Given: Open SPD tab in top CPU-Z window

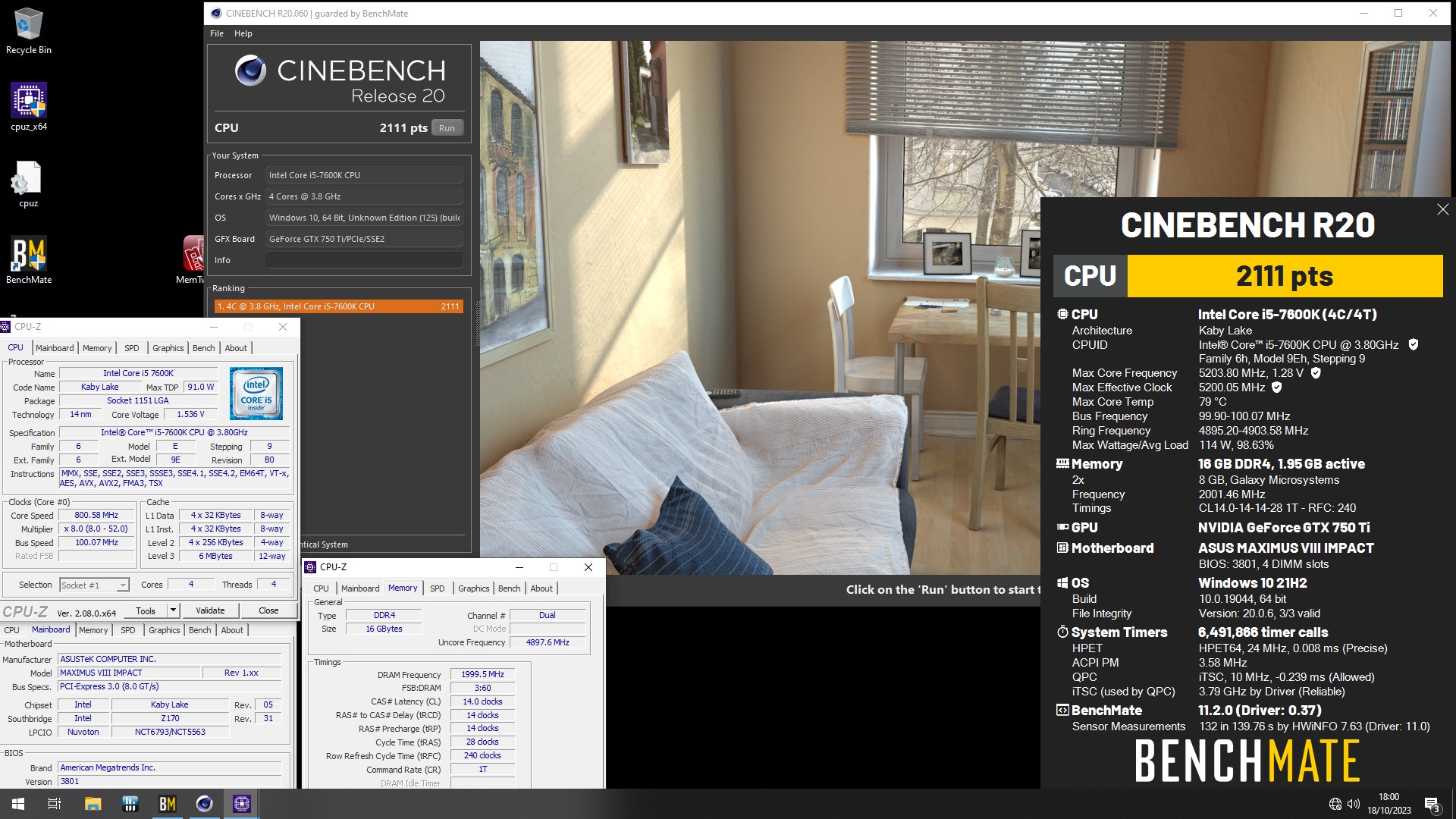Looking at the screenshot, I should (x=132, y=348).
